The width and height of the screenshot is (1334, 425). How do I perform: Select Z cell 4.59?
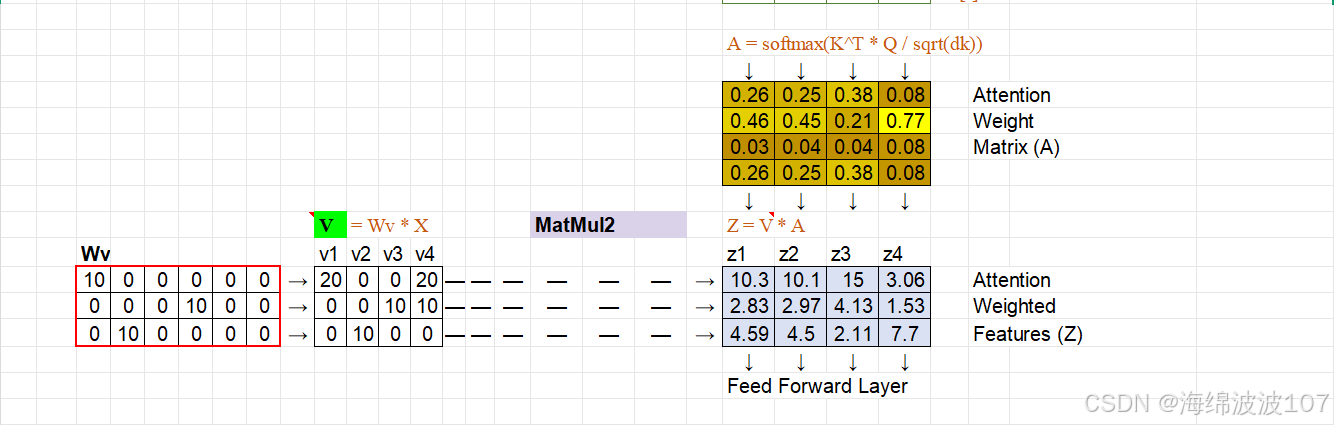coord(748,333)
